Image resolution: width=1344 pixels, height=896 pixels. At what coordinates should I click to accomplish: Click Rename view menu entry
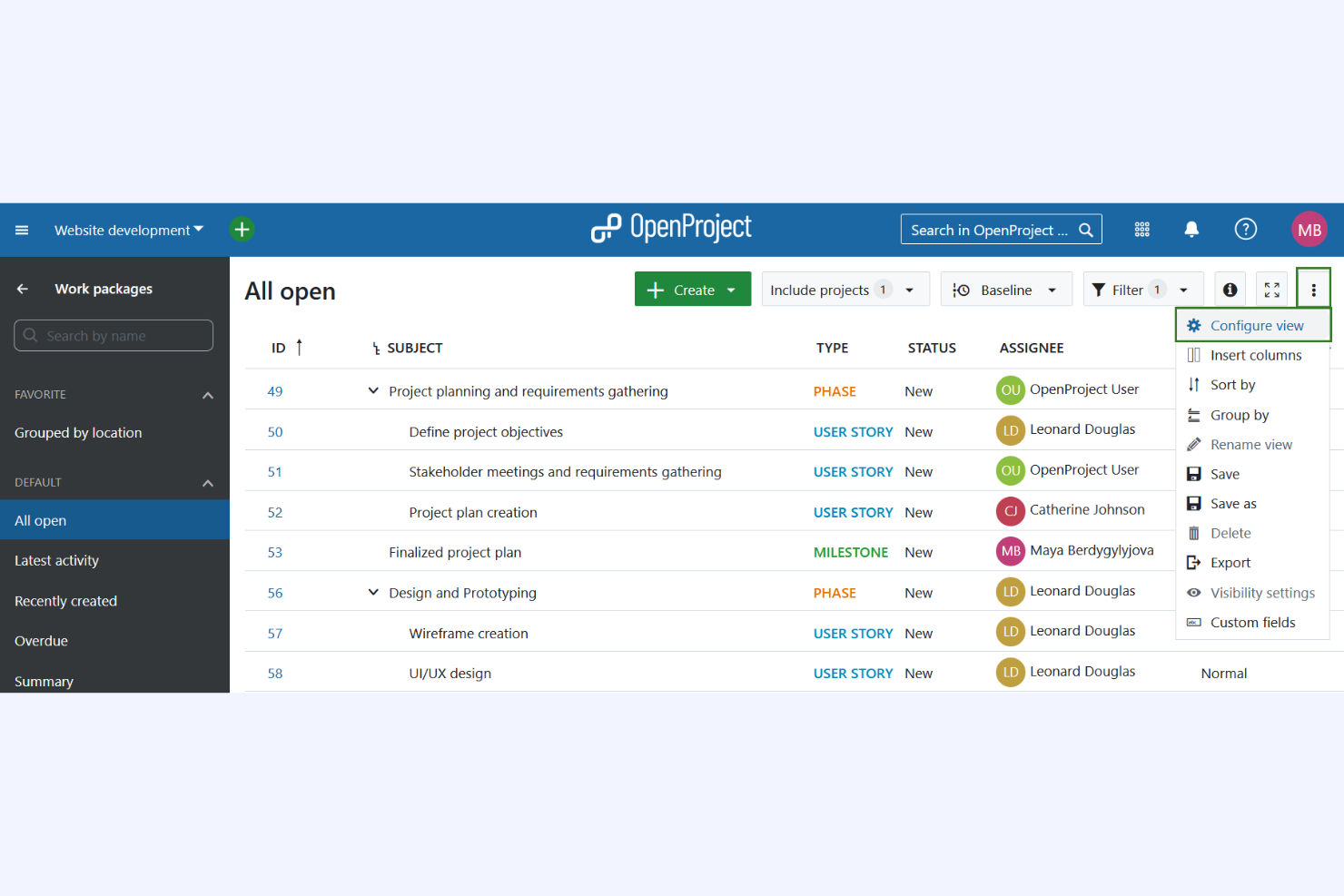tap(1253, 445)
